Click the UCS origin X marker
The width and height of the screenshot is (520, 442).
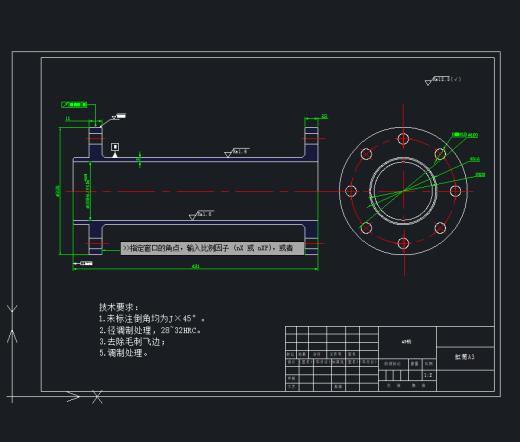click(97, 397)
